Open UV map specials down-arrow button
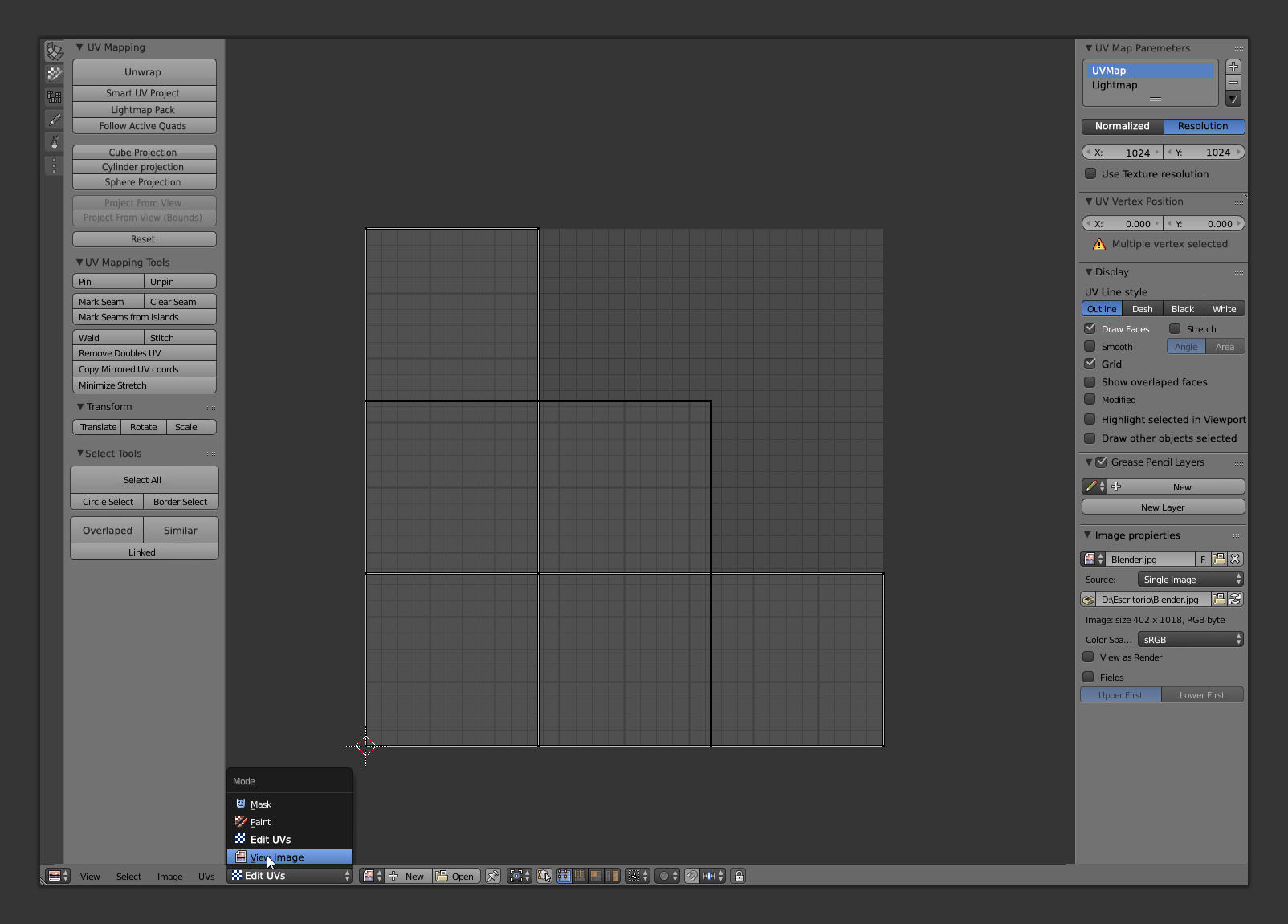Image resolution: width=1288 pixels, height=924 pixels. click(x=1233, y=99)
